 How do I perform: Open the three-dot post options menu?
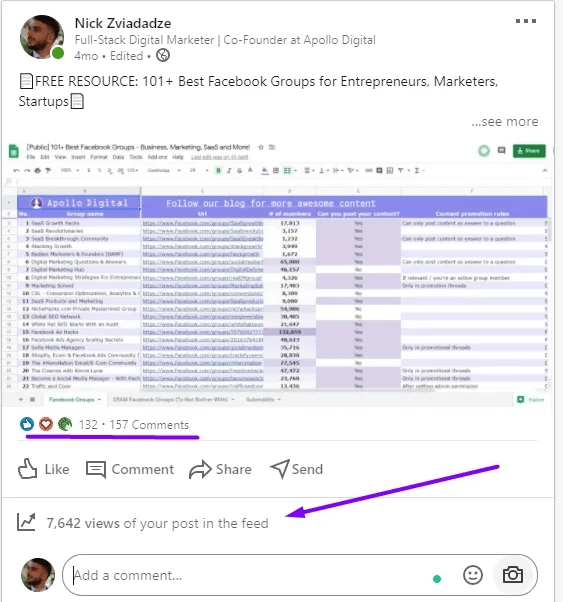[526, 21]
